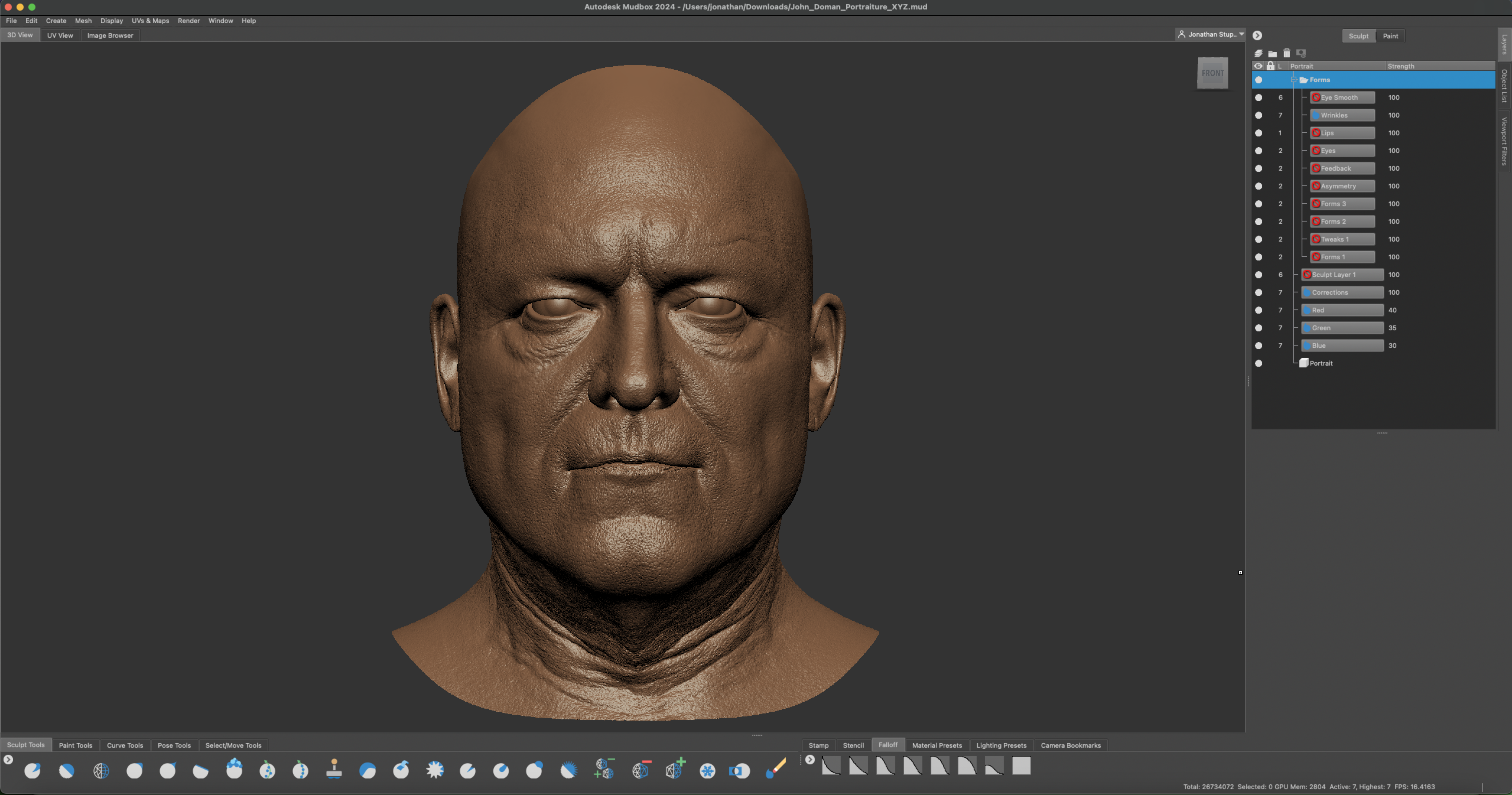1512x795 pixels.
Task: Switch layers panel to Paint mode
Action: (x=1390, y=36)
